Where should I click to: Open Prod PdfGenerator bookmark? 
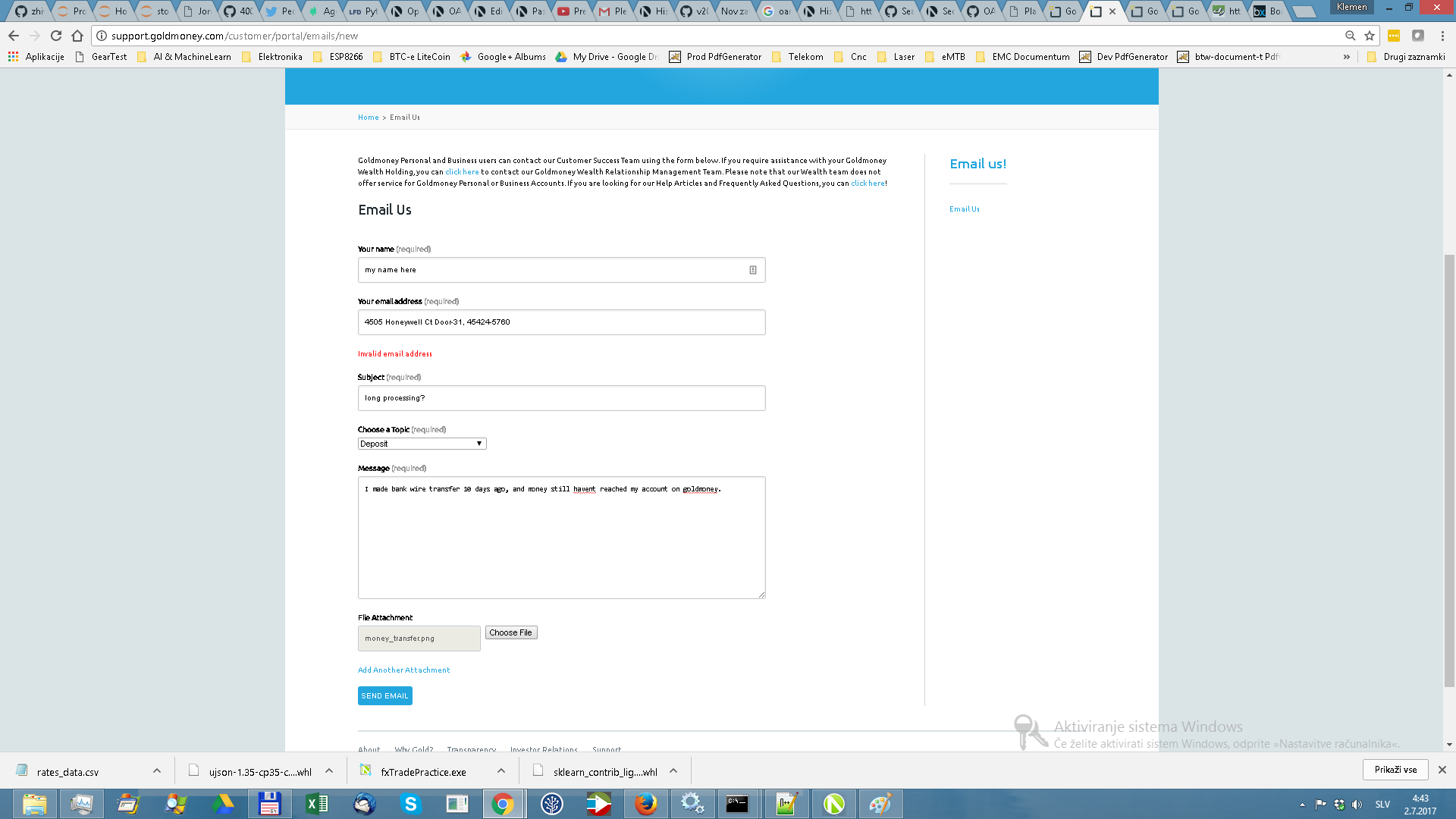[715, 57]
